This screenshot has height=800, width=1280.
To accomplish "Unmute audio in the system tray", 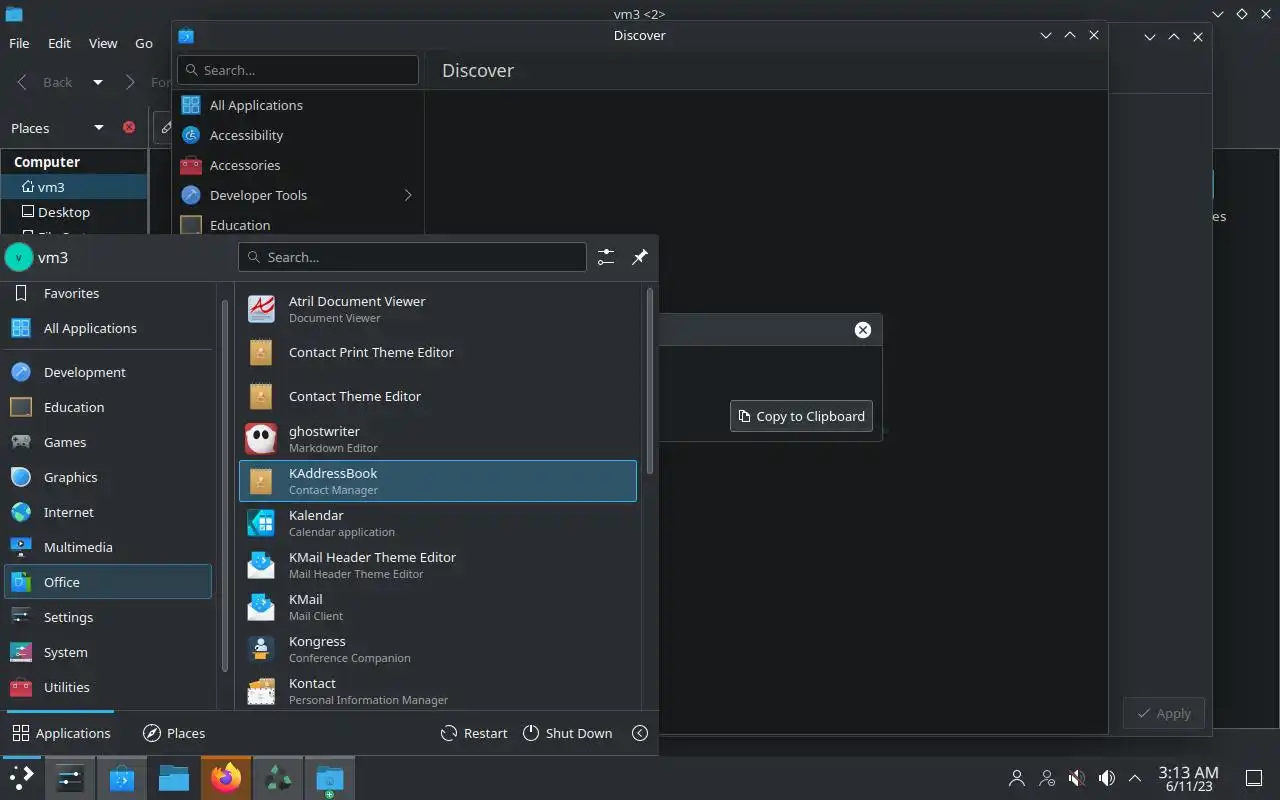I will coord(1077,778).
